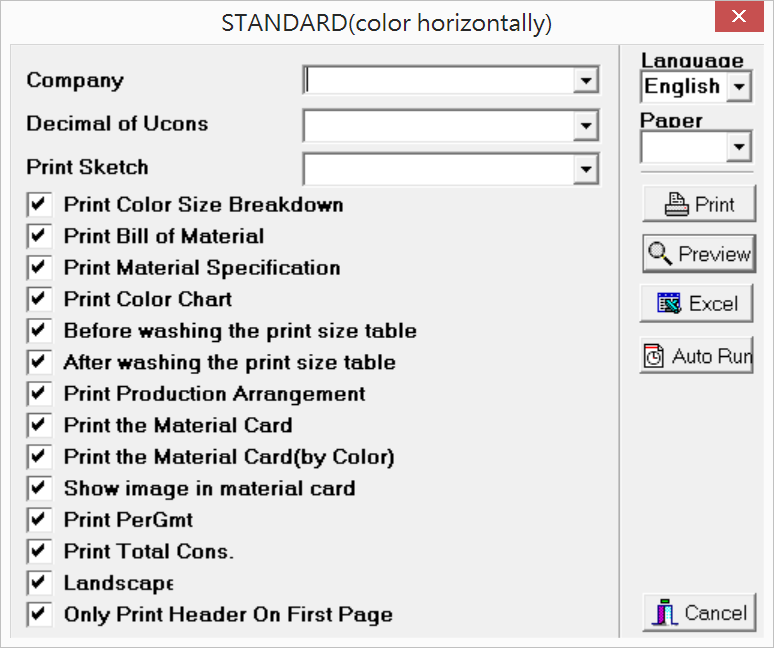This screenshot has height=648, width=774.
Task: Toggle Print Color Chart checkbox
Action: coord(39,298)
